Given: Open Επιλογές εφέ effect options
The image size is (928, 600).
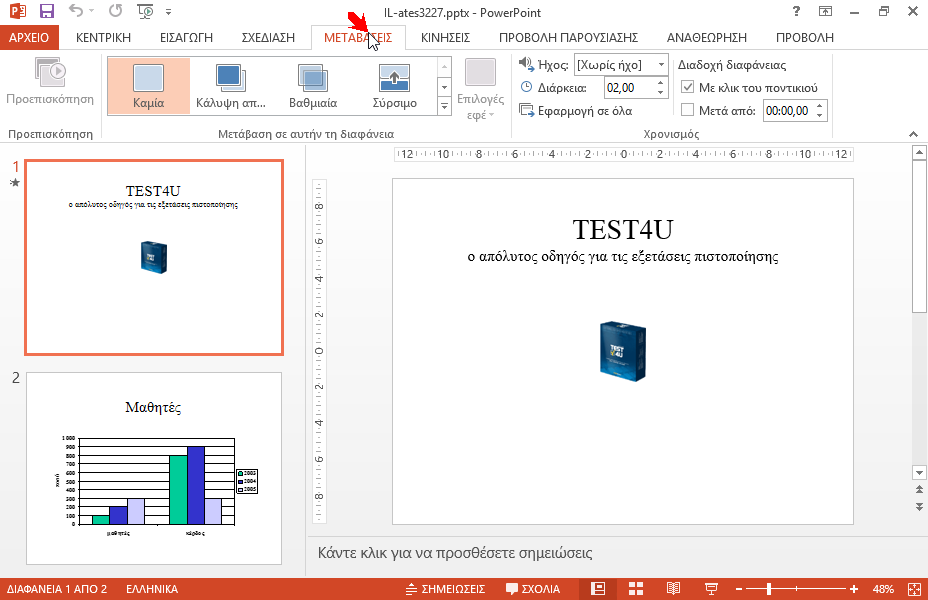Looking at the screenshot, I should tap(480, 89).
